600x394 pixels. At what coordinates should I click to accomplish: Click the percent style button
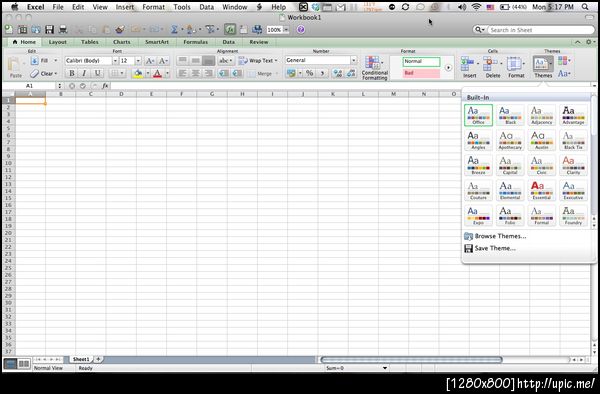(x=310, y=73)
